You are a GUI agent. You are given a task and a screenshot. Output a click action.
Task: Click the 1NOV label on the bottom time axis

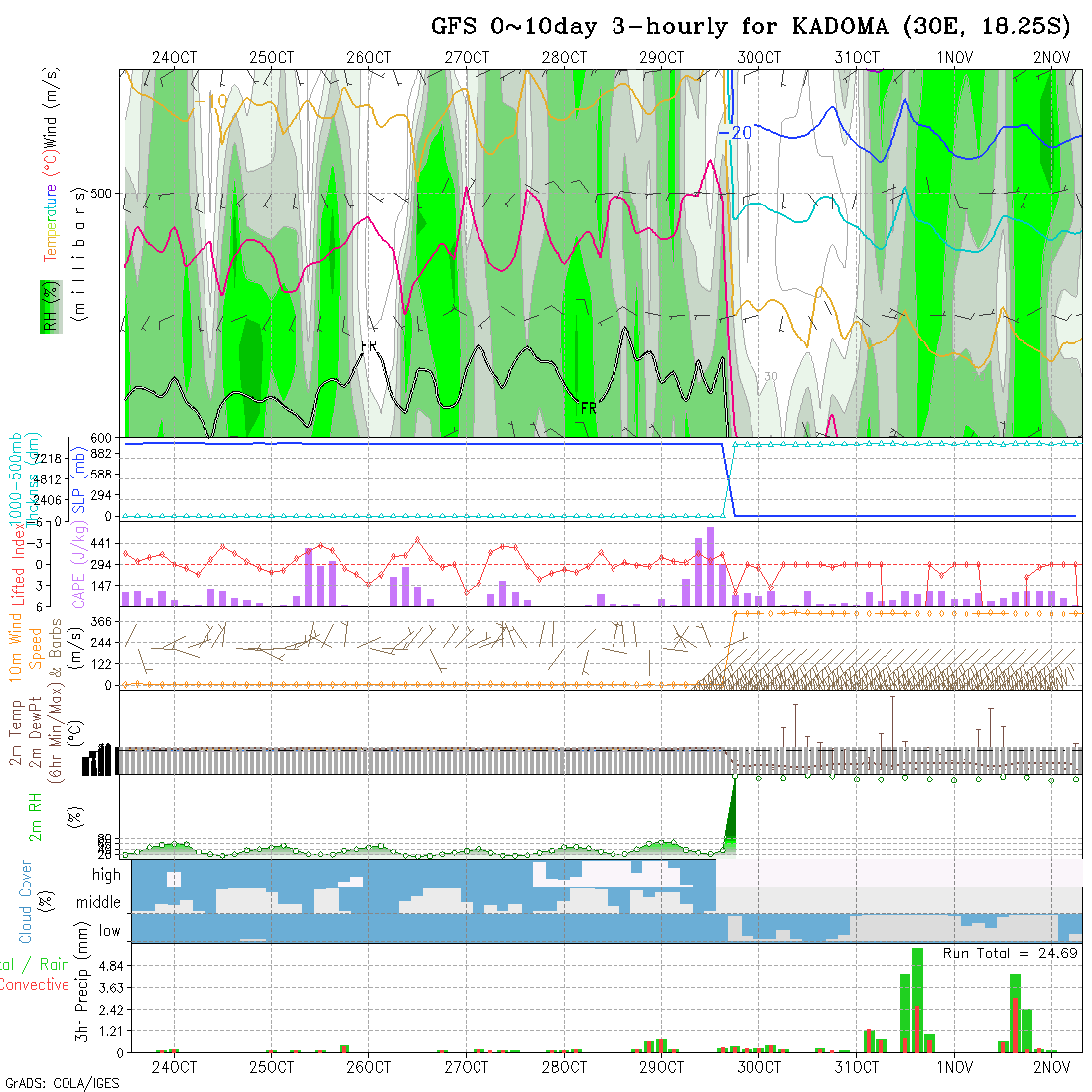pyautogui.click(x=954, y=1067)
